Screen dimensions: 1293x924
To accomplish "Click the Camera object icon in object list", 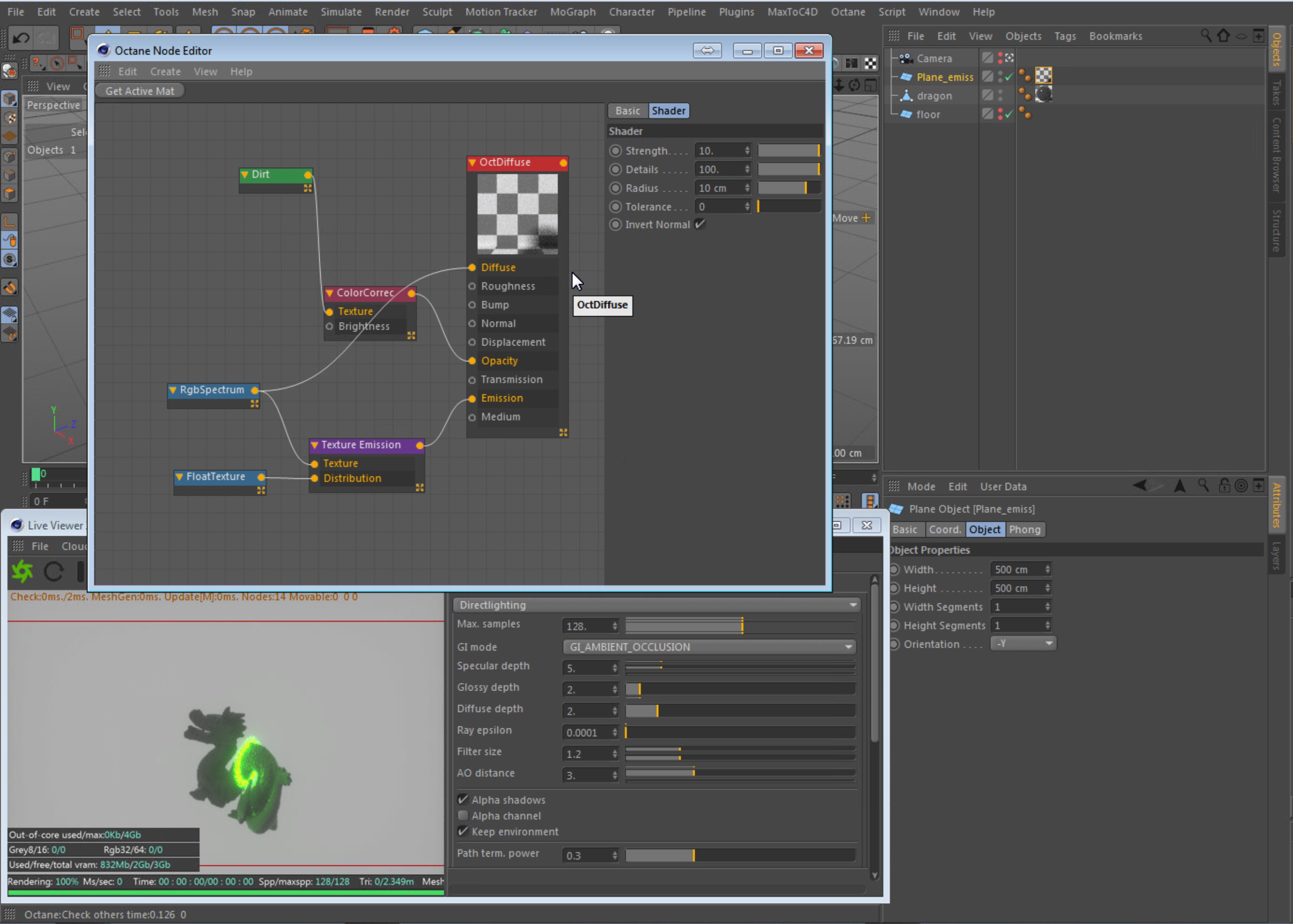I will [x=906, y=58].
